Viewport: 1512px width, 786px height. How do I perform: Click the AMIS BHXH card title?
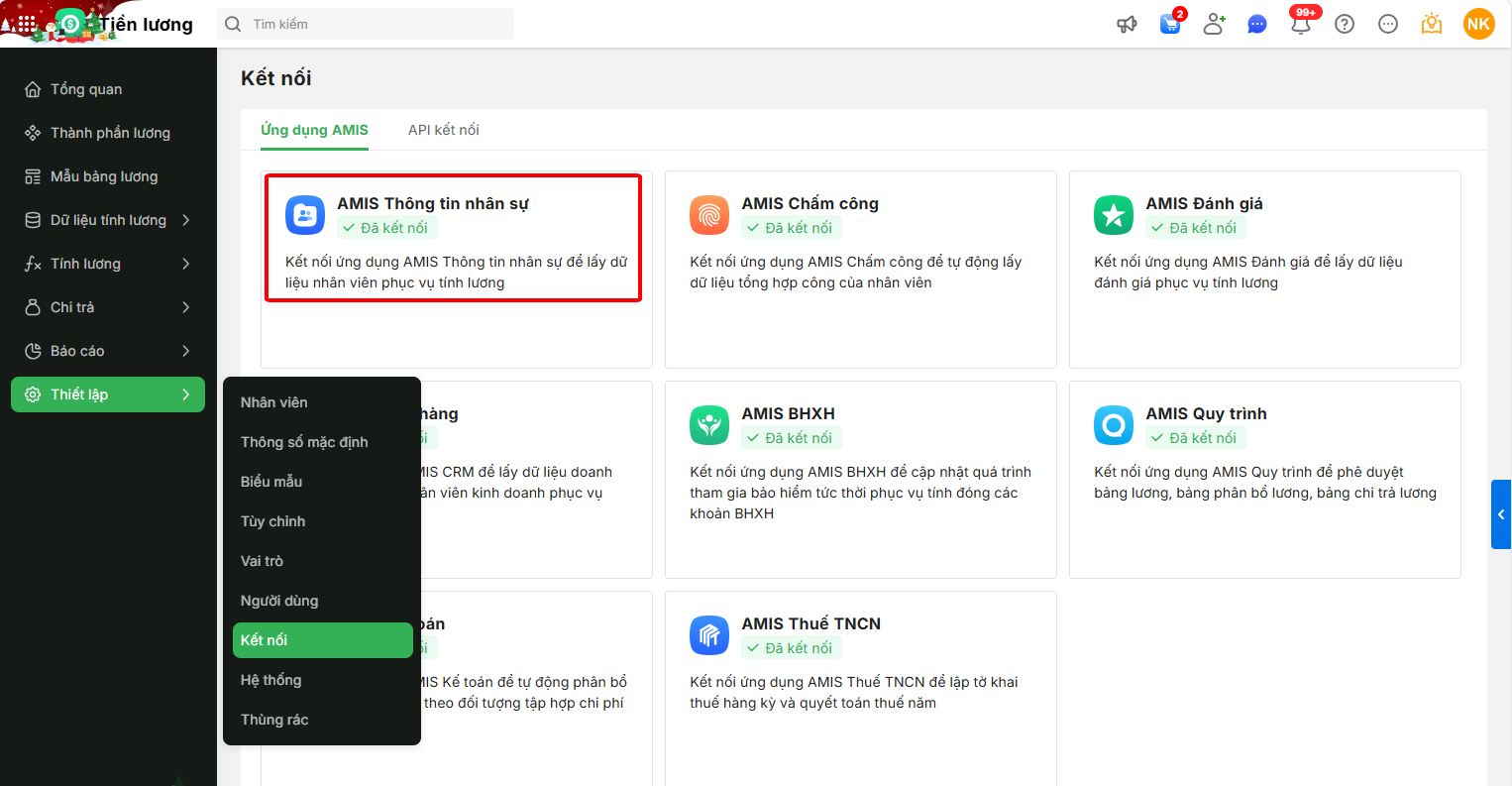(x=789, y=413)
